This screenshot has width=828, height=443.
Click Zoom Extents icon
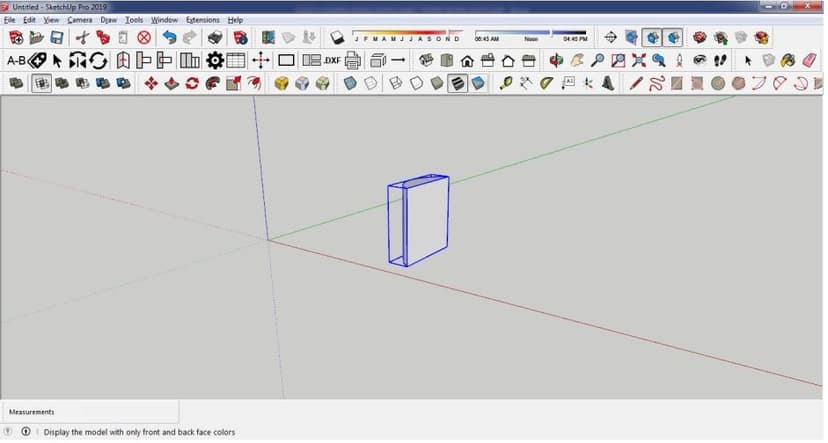click(x=638, y=61)
